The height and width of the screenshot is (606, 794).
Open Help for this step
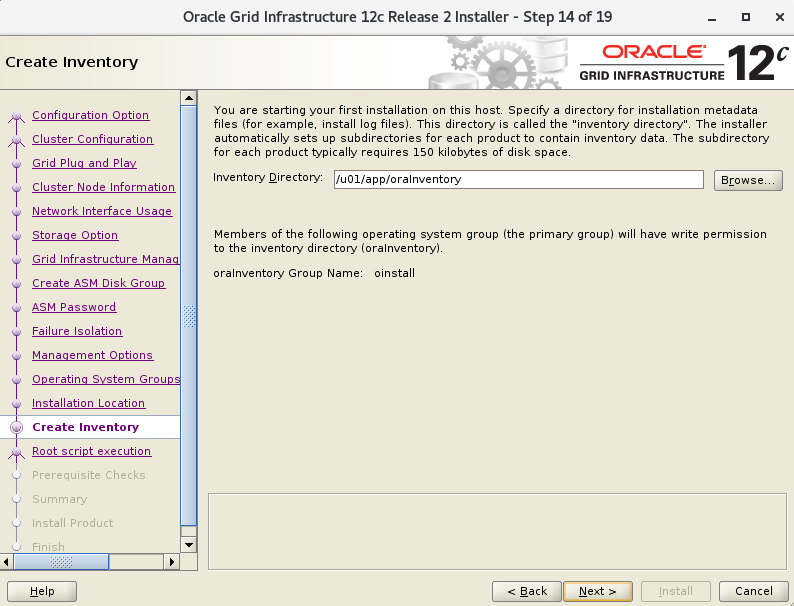42,591
